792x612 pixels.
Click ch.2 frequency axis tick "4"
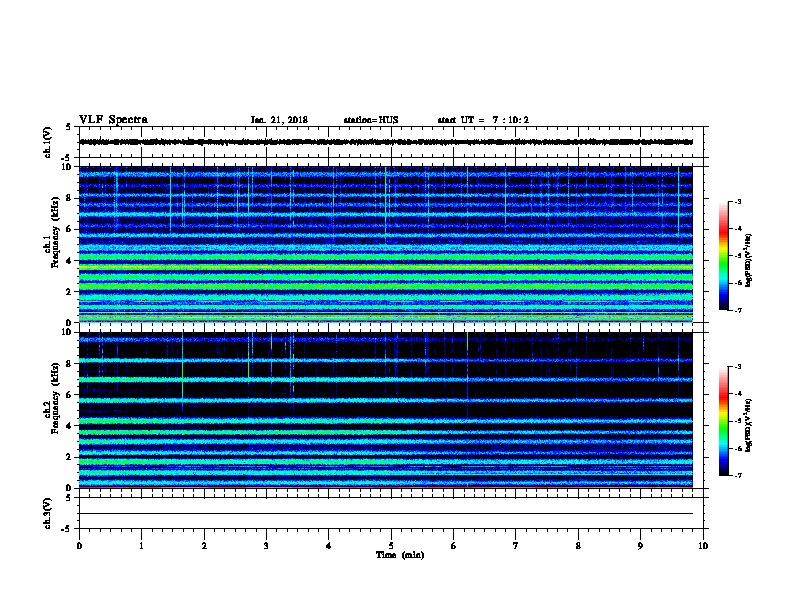coord(69,426)
